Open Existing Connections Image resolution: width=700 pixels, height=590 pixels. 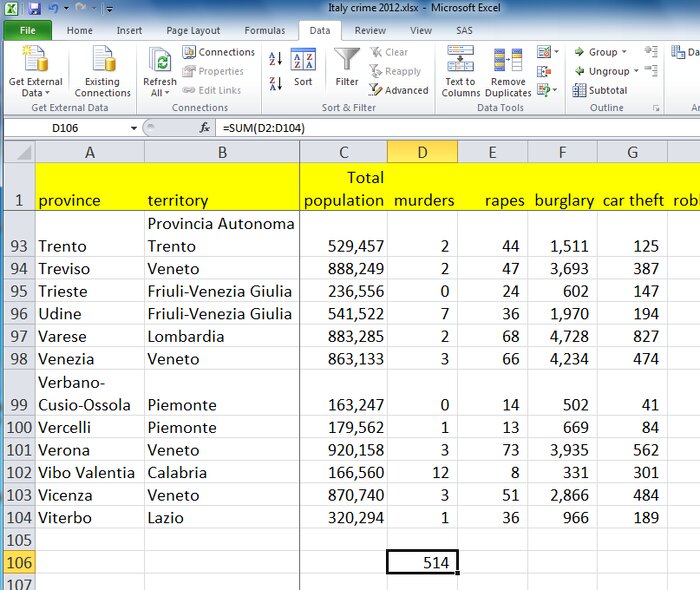(101, 60)
